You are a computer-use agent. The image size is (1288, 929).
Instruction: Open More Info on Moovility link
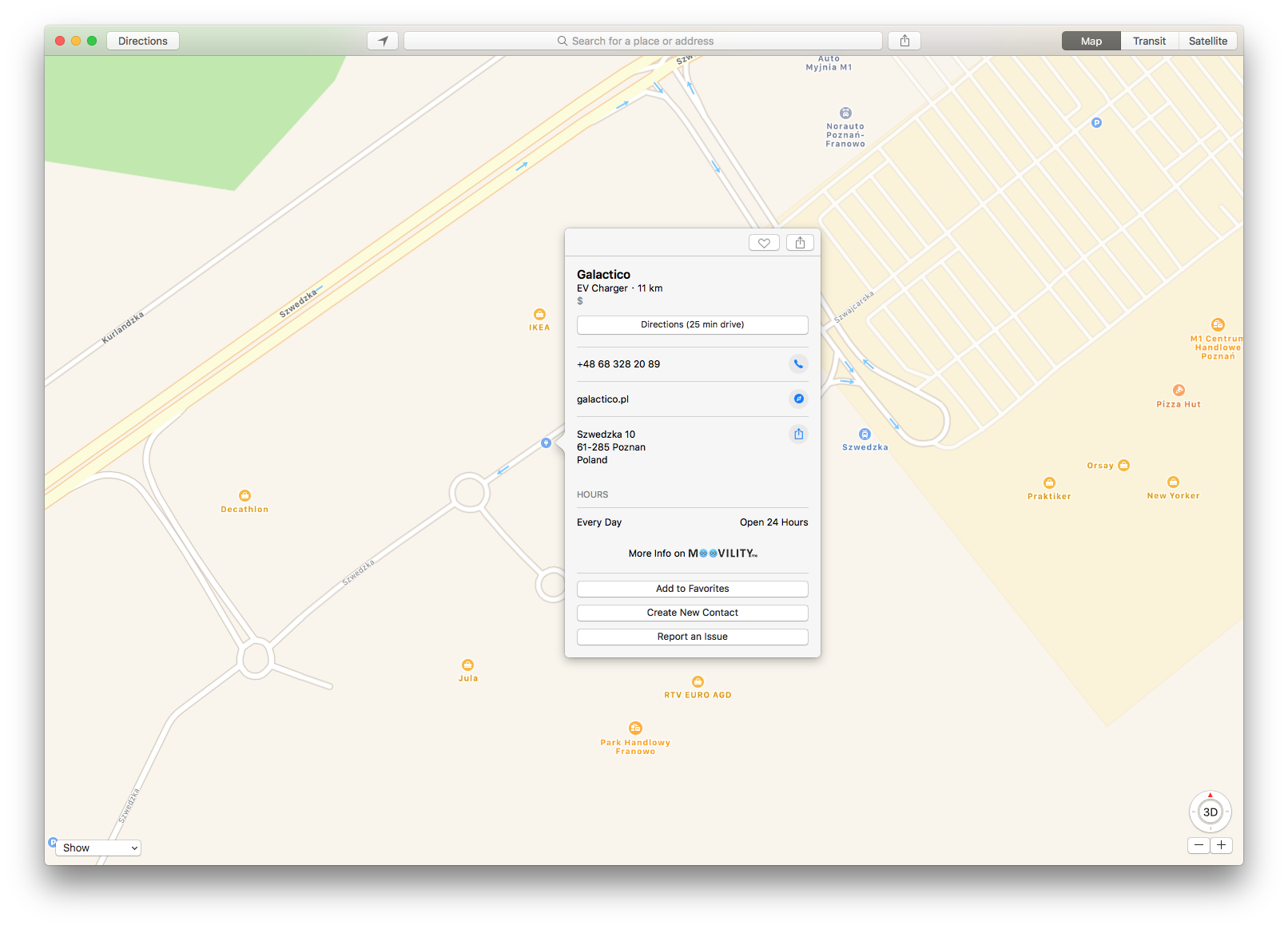point(693,554)
